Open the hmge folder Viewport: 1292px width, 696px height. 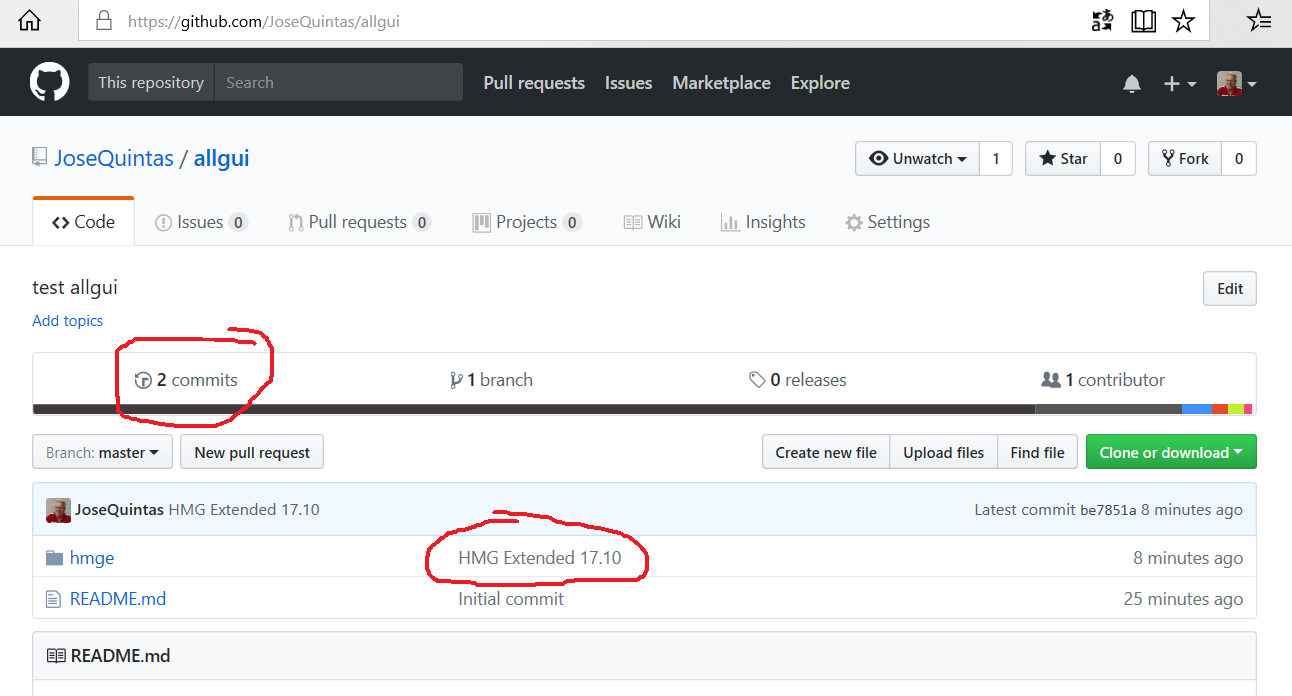(92, 558)
